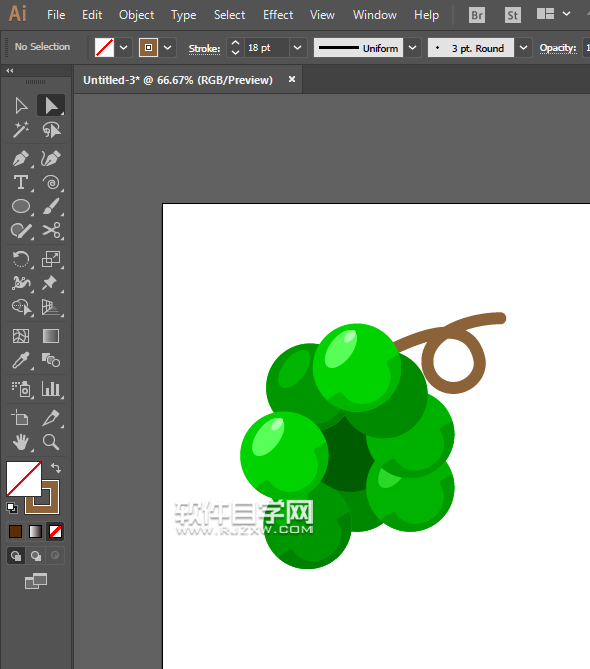Viewport: 590px width, 669px height.
Task: Activate the Zoom tool
Action: tap(51, 442)
